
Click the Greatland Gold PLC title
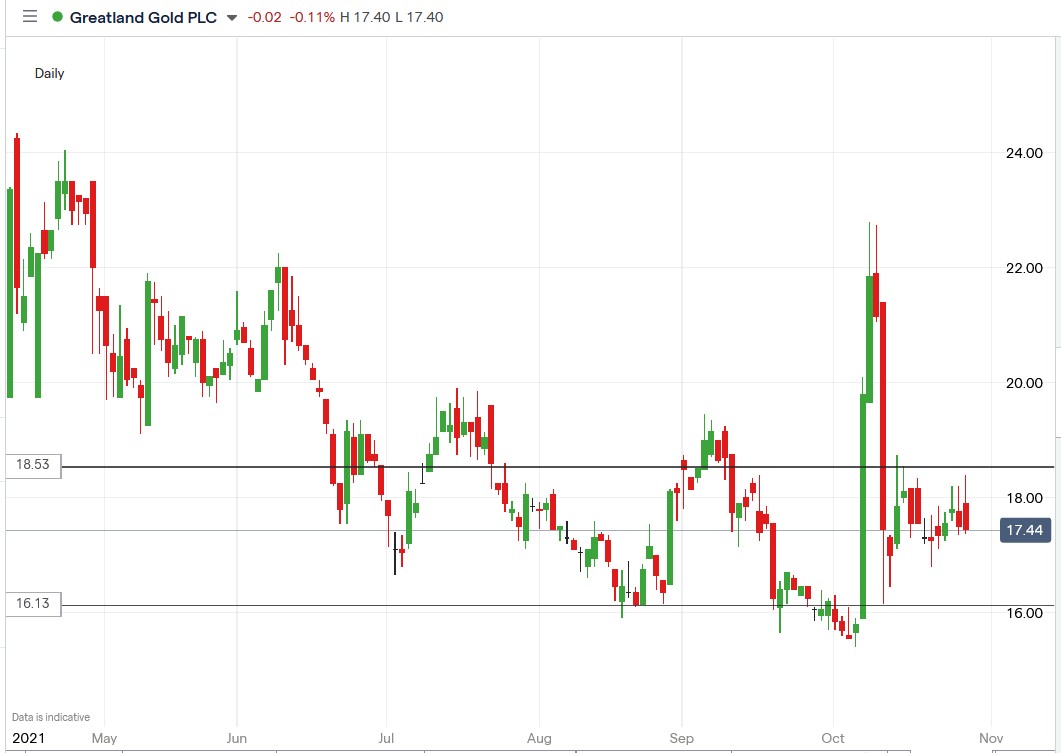(x=145, y=17)
